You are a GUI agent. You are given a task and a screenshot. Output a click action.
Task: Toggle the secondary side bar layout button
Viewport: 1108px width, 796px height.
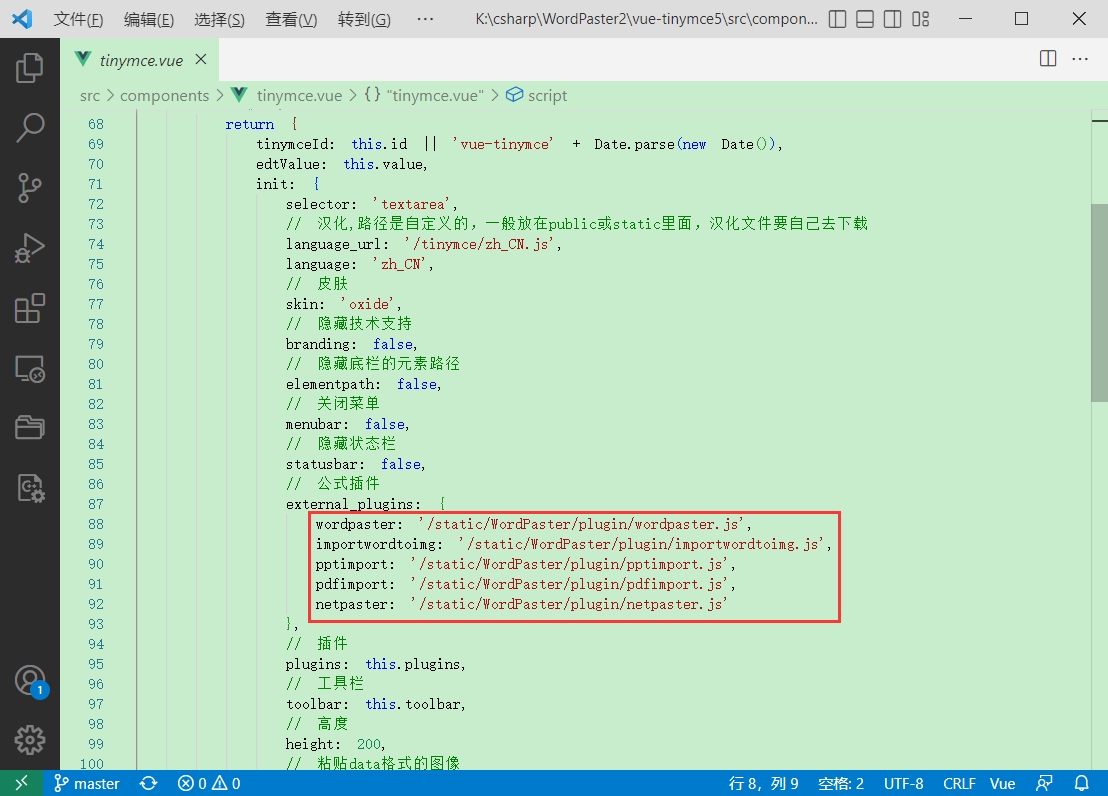(x=893, y=19)
